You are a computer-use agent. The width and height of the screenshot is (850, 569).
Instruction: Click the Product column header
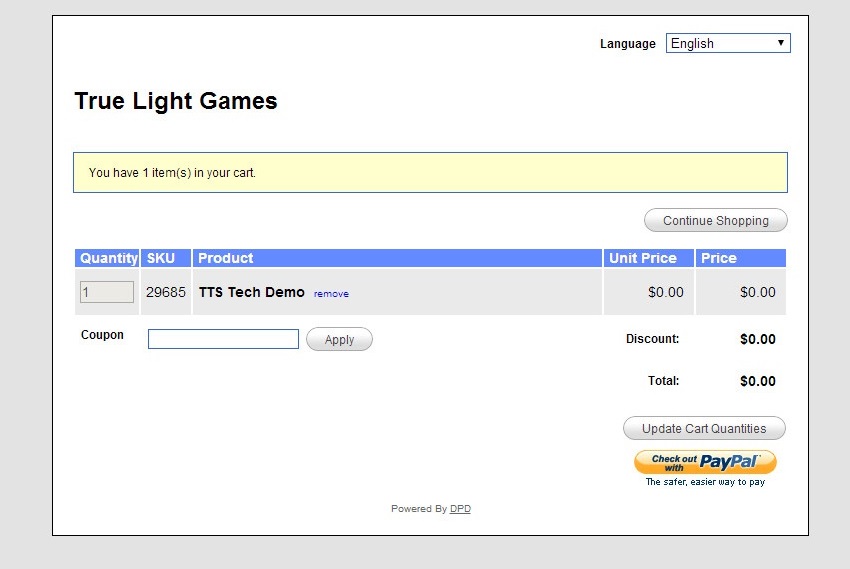(226, 258)
